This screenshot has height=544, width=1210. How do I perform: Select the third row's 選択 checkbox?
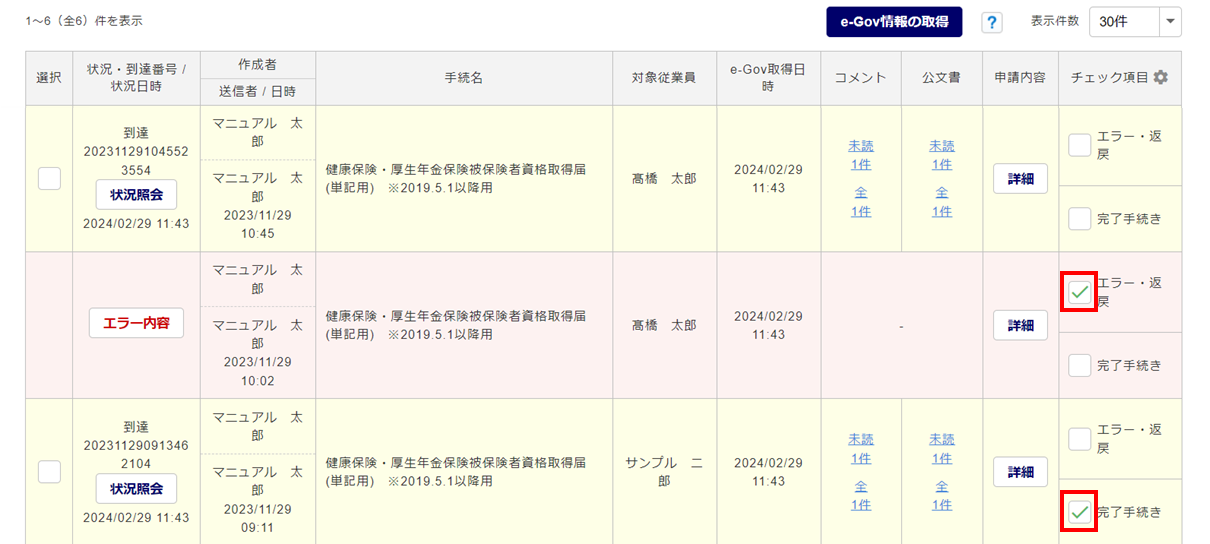point(49,472)
